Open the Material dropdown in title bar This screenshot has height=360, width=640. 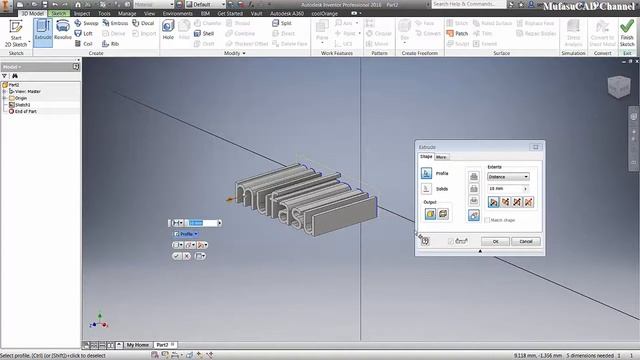(x=171, y=4)
